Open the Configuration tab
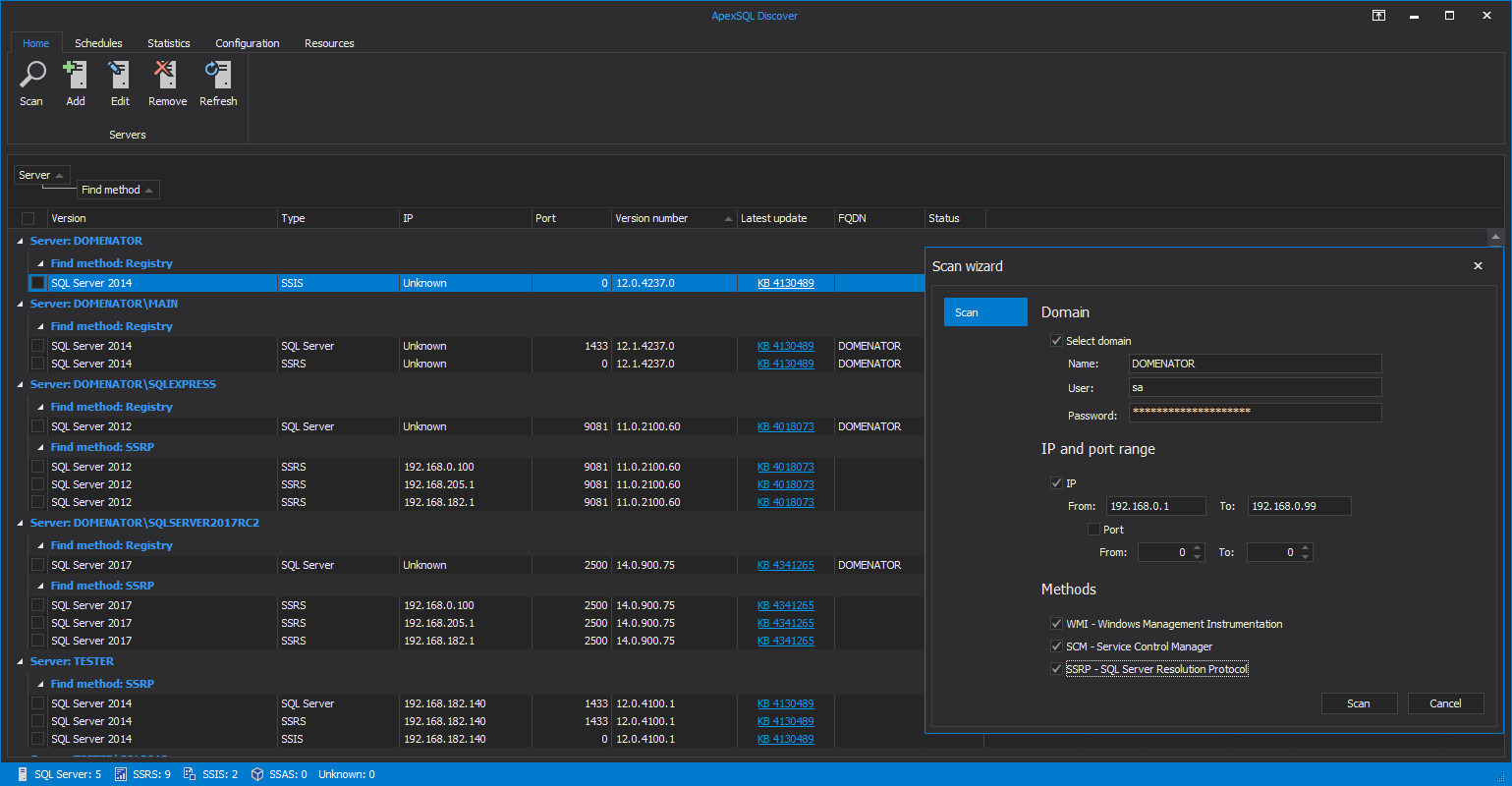1512x786 pixels. click(x=248, y=43)
